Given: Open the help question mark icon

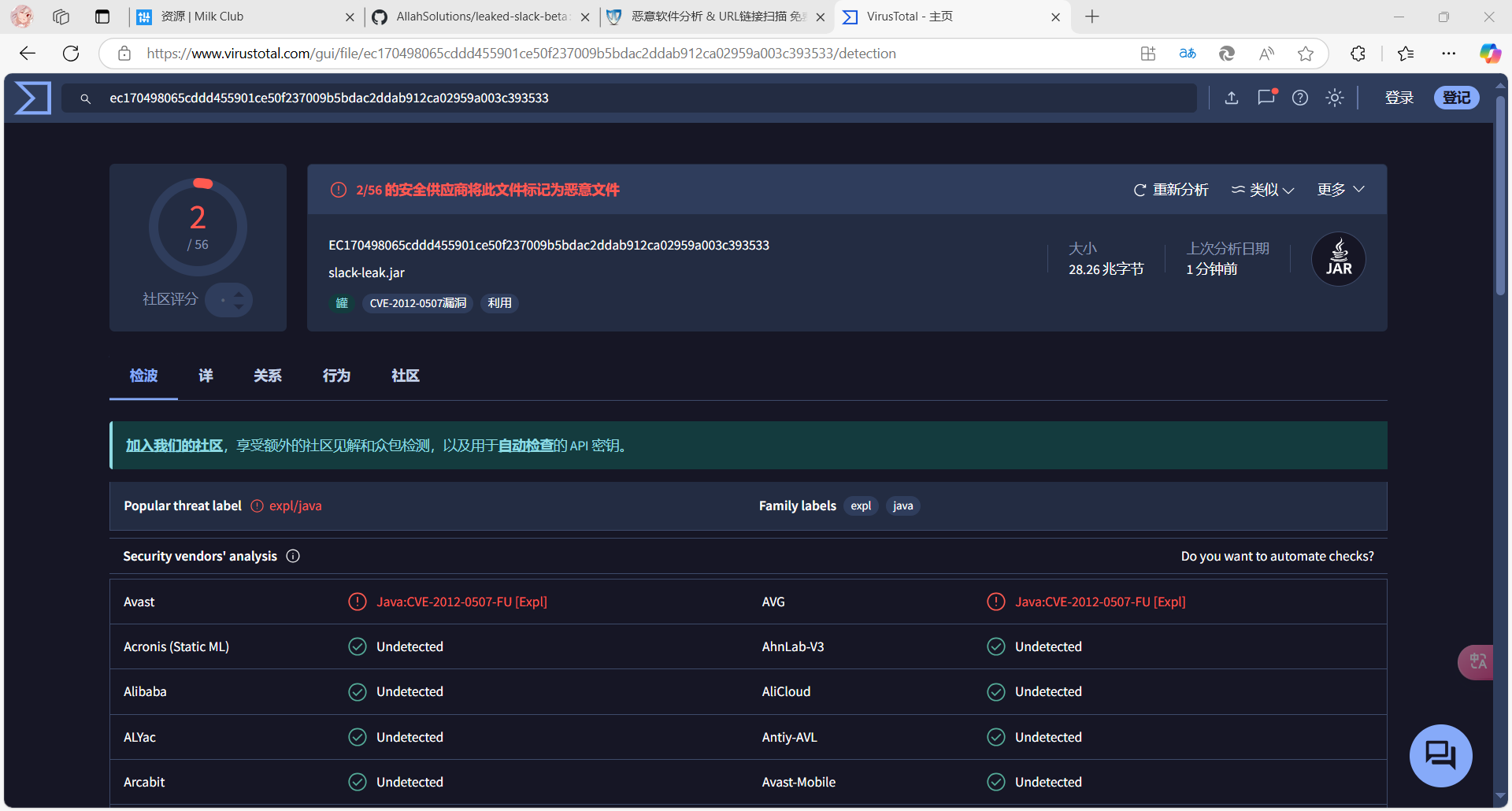Looking at the screenshot, I should tap(1300, 98).
